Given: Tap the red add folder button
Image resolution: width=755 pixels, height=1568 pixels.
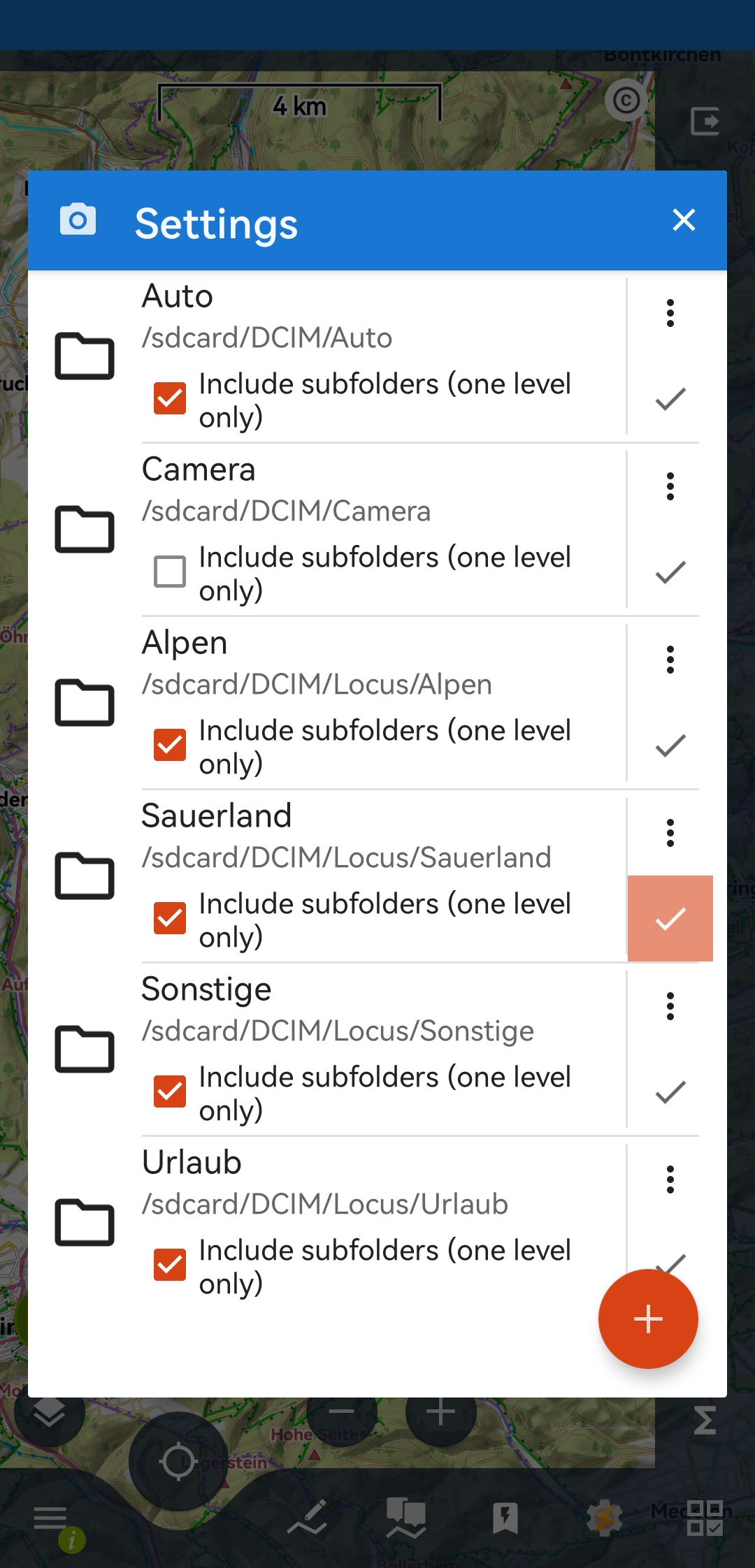Looking at the screenshot, I should click(648, 1319).
